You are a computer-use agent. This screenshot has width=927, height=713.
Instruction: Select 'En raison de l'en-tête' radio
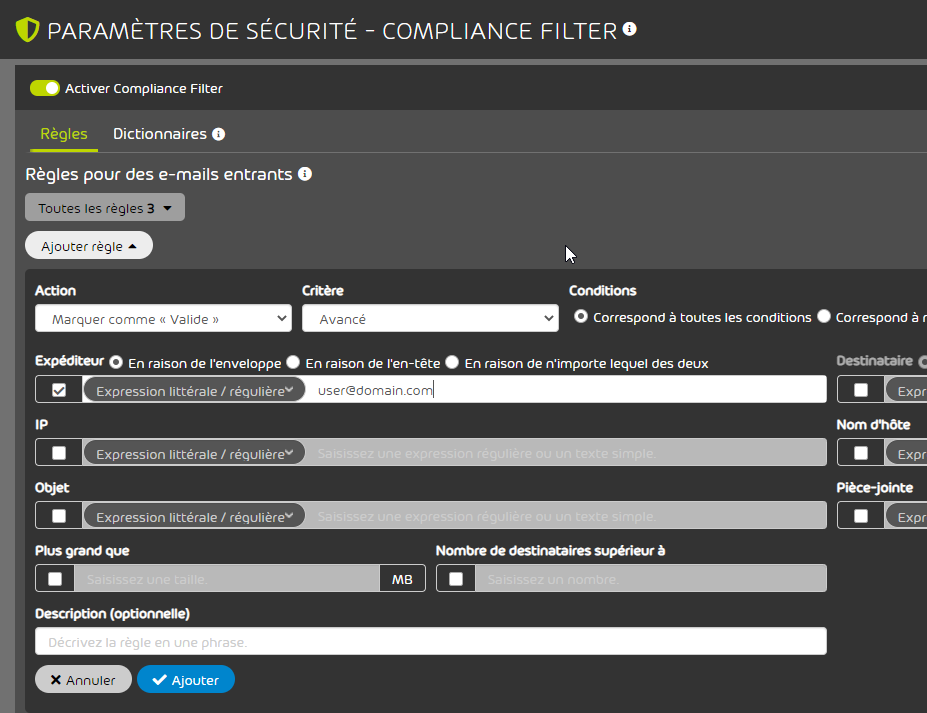point(293,362)
